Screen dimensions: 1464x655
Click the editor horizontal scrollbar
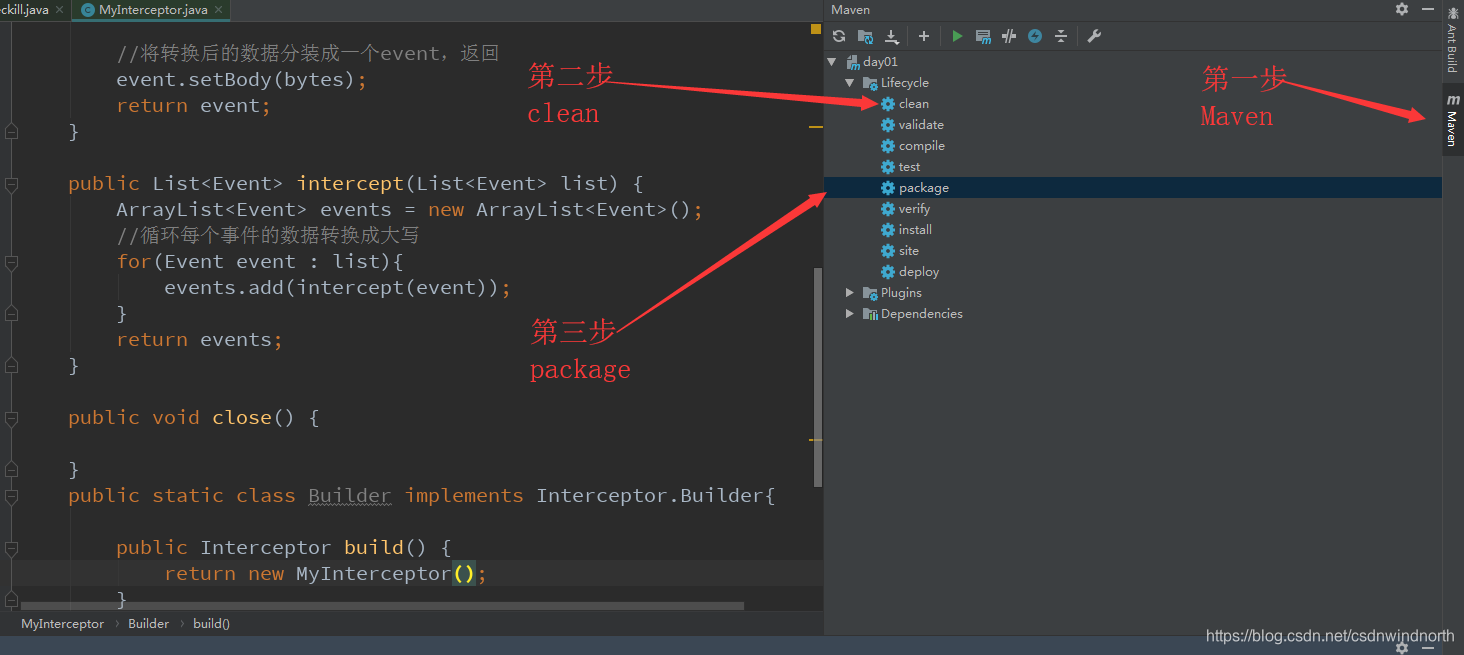pos(382,606)
